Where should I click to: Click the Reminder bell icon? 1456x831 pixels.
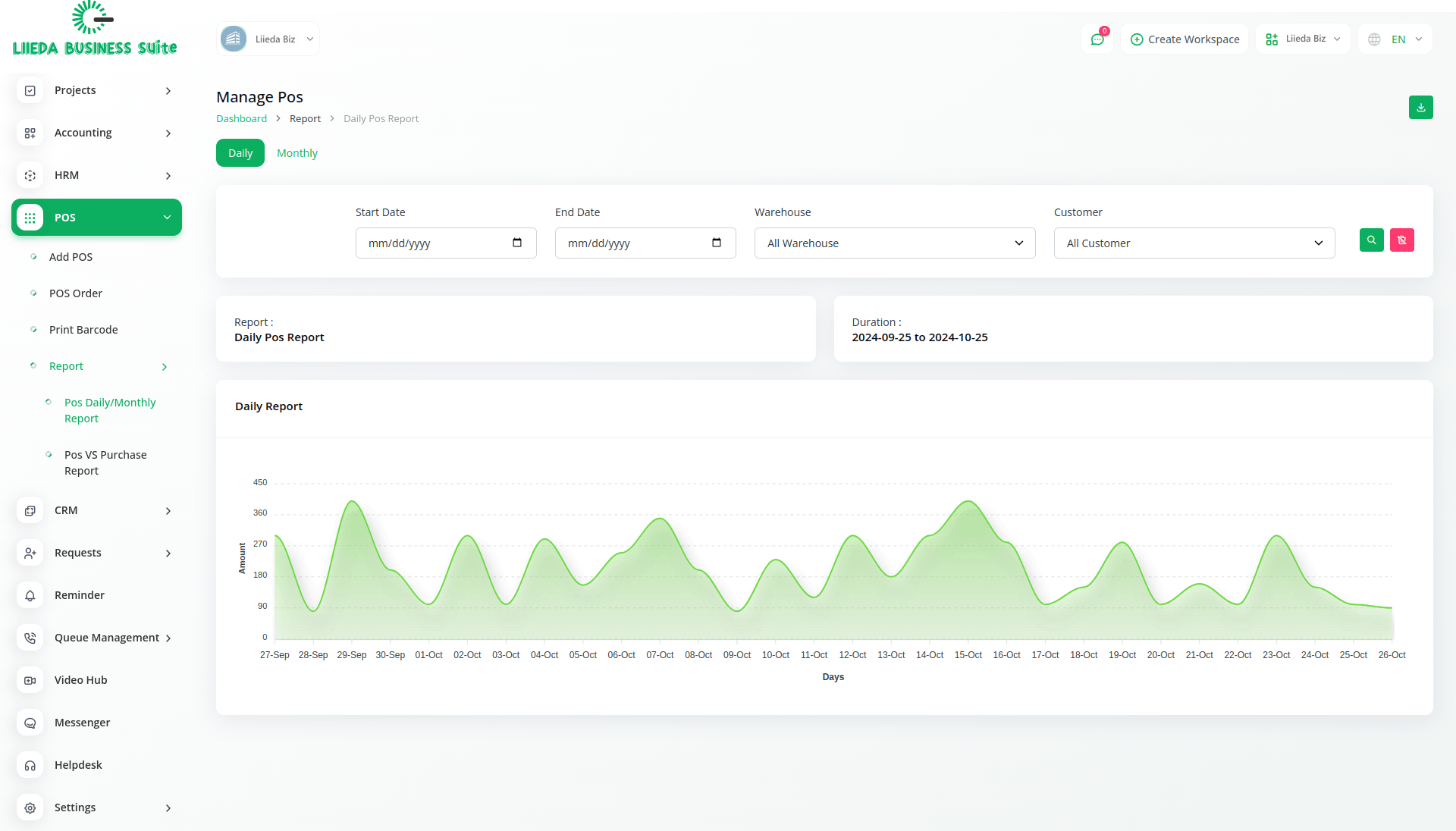pos(30,595)
